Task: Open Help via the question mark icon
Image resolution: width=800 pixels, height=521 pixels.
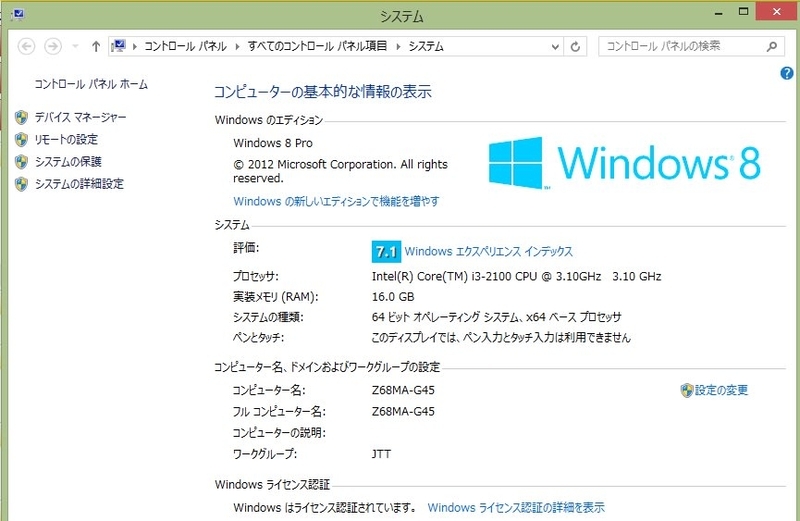Action: click(787, 73)
